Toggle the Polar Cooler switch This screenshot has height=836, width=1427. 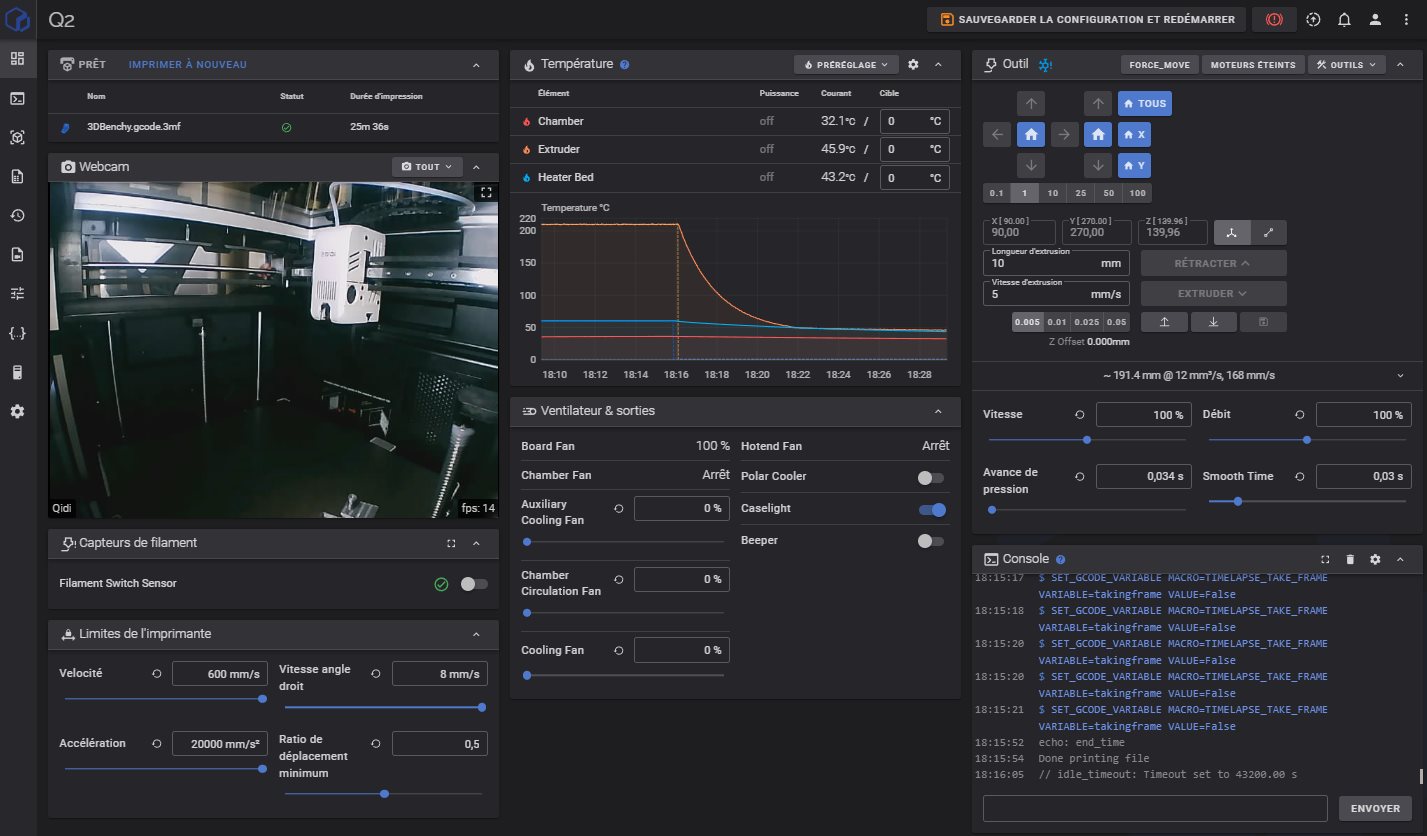(x=930, y=478)
